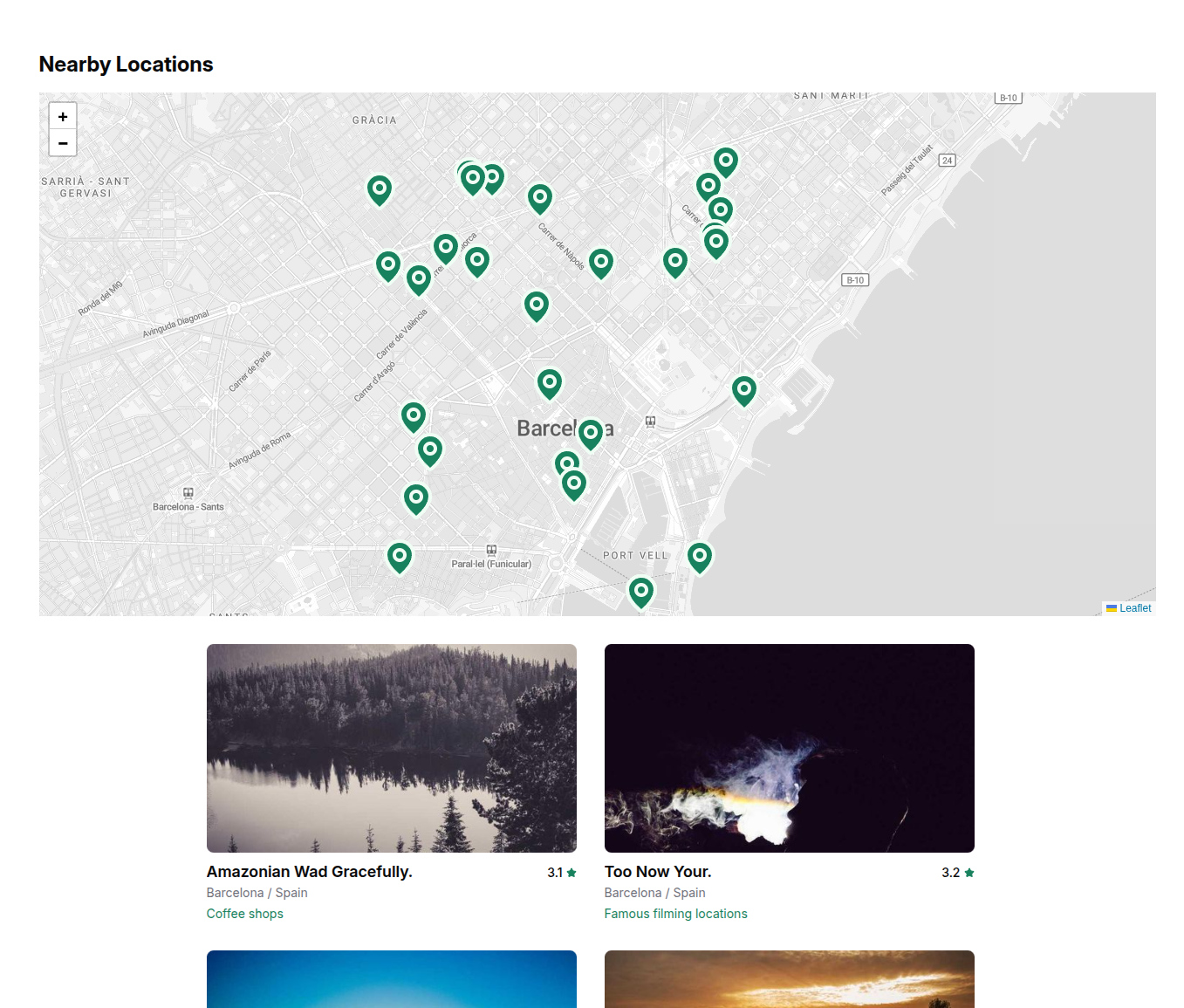Click the 3.1 star rating
This screenshot has width=1184, height=1008.
click(562, 873)
